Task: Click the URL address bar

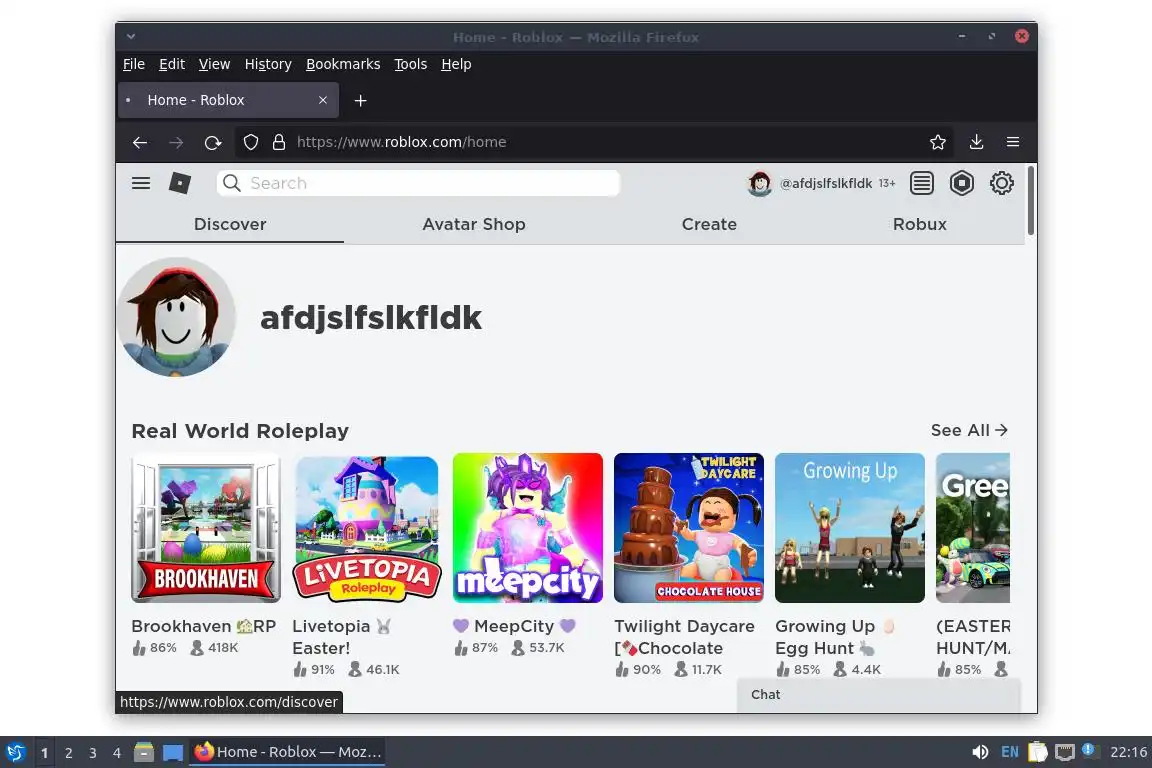Action: (x=595, y=142)
